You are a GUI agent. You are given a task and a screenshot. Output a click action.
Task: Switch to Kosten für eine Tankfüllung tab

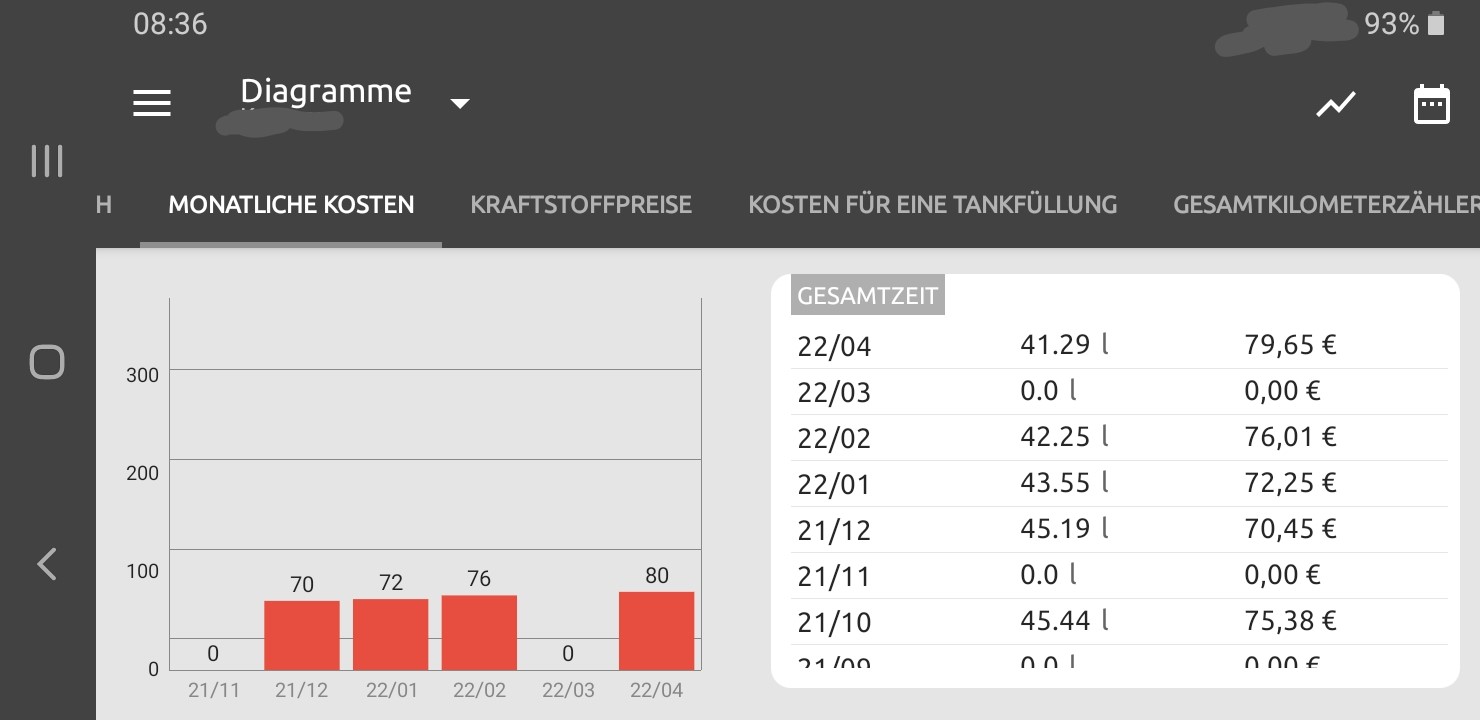(x=932, y=205)
